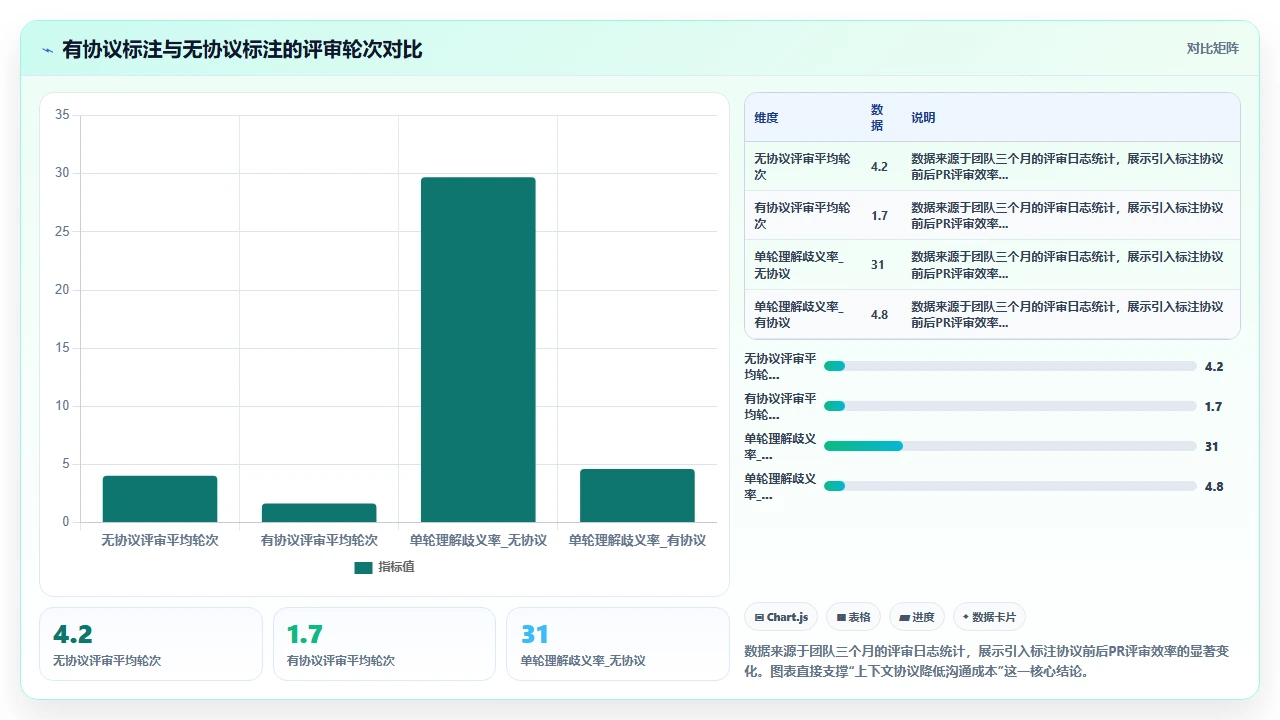Image resolution: width=1280 pixels, height=720 pixels.
Task: Click the 对比矩阵 label in header
Action: [1212, 48]
